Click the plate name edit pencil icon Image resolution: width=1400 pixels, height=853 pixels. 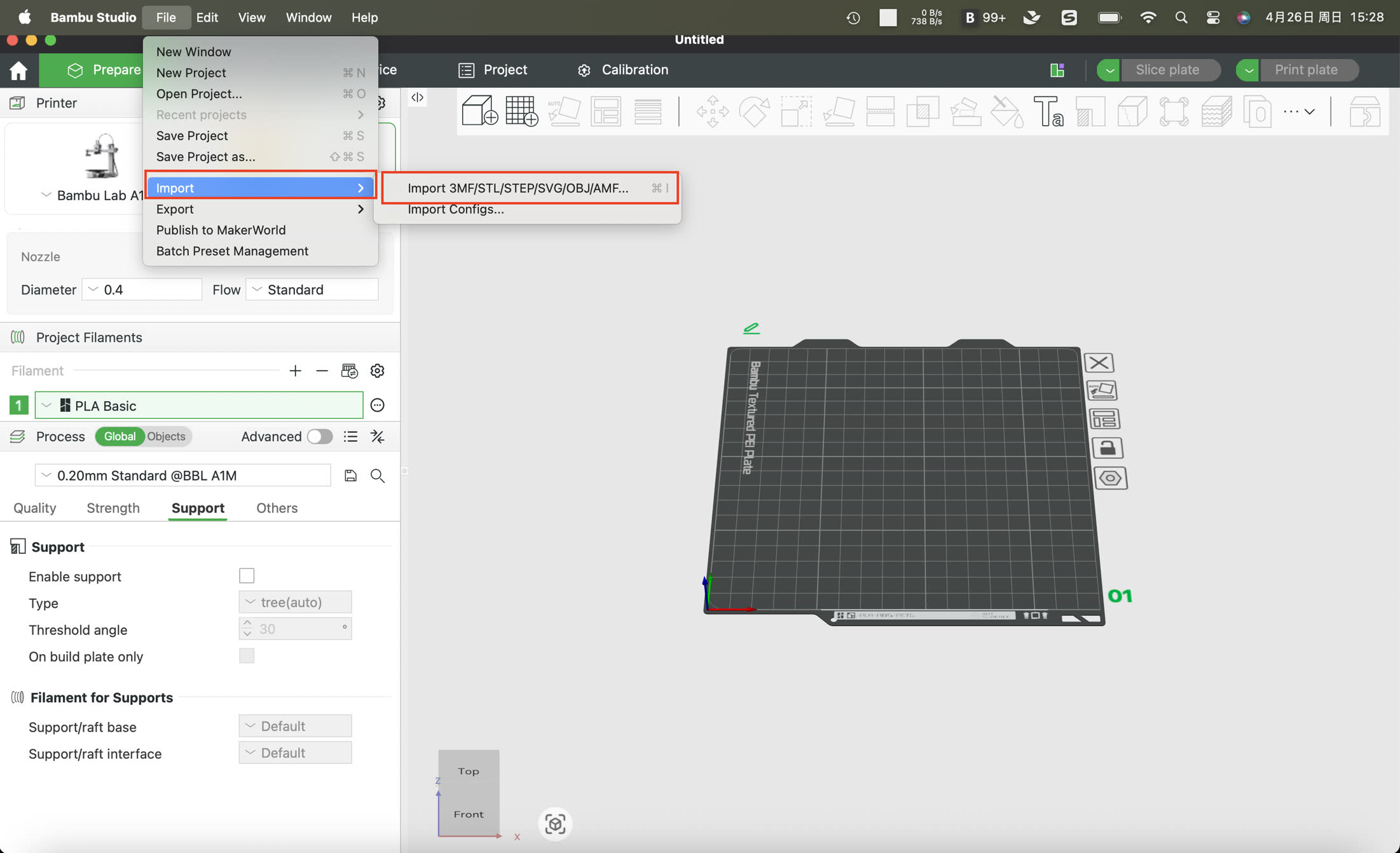click(751, 328)
